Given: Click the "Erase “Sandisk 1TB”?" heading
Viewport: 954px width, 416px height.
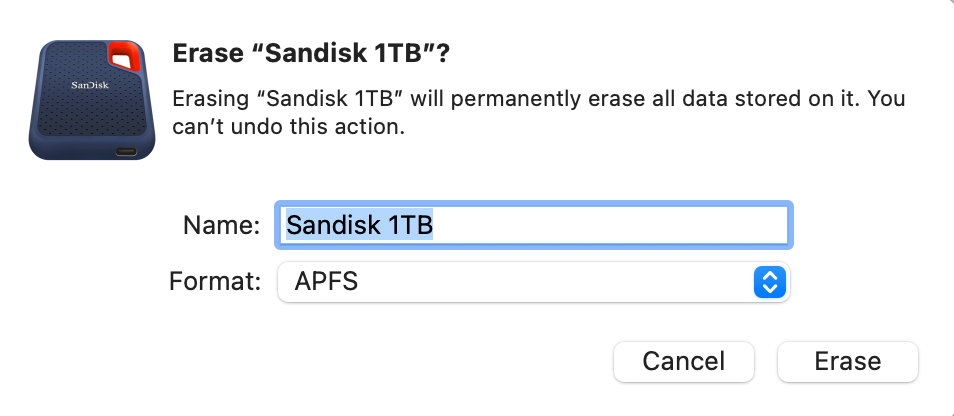Looking at the screenshot, I should [311, 54].
